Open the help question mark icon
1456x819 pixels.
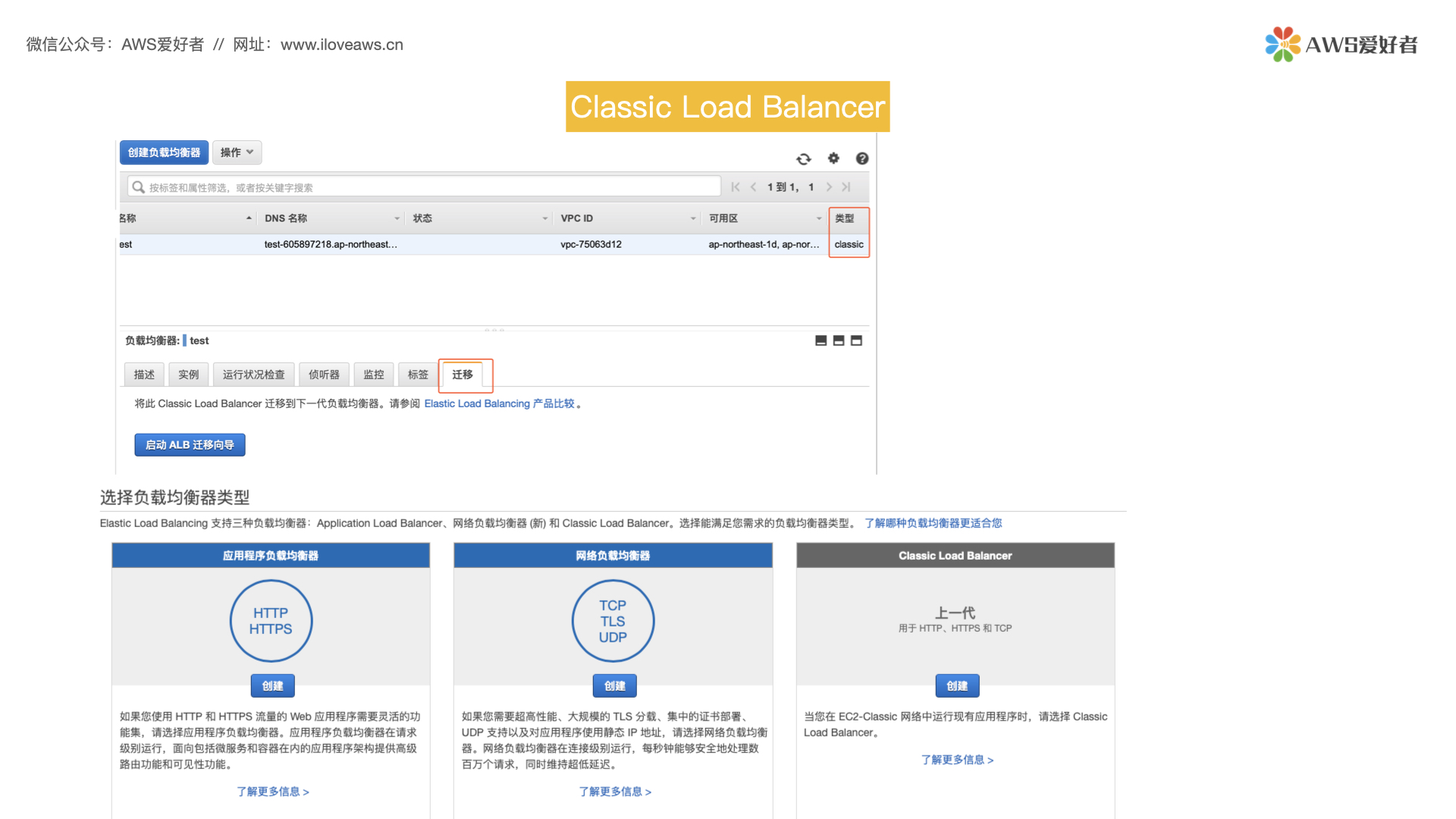pos(862,158)
